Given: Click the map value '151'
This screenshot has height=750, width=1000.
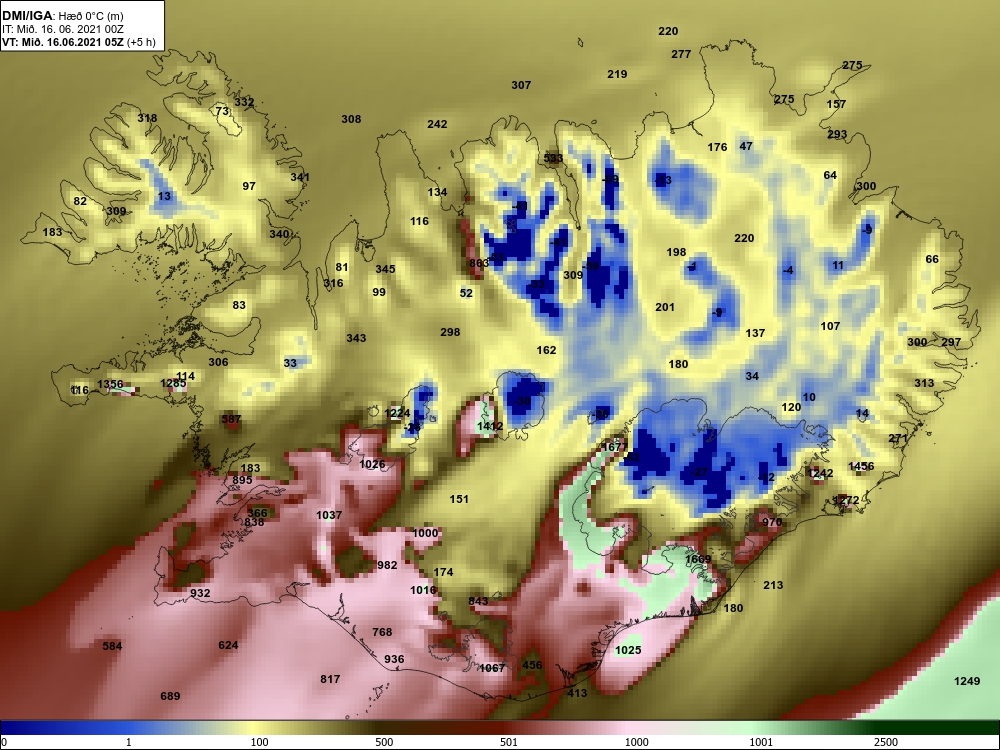Looking at the screenshot, I should pos(459,499).
